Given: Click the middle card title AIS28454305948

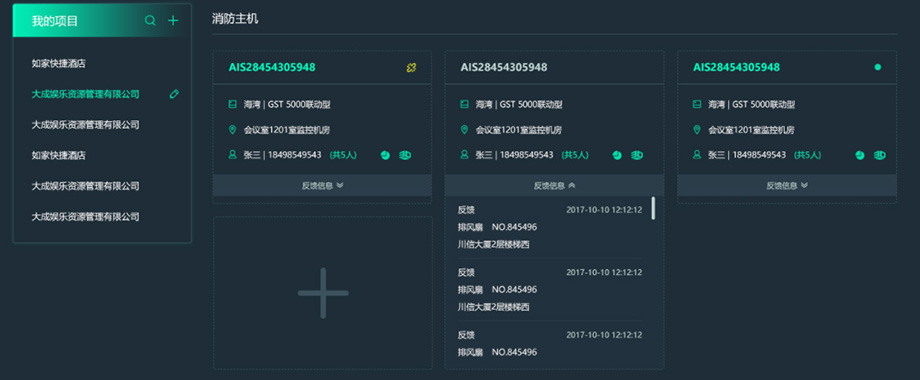Looking at the screenshot, I should pos(504,67).
